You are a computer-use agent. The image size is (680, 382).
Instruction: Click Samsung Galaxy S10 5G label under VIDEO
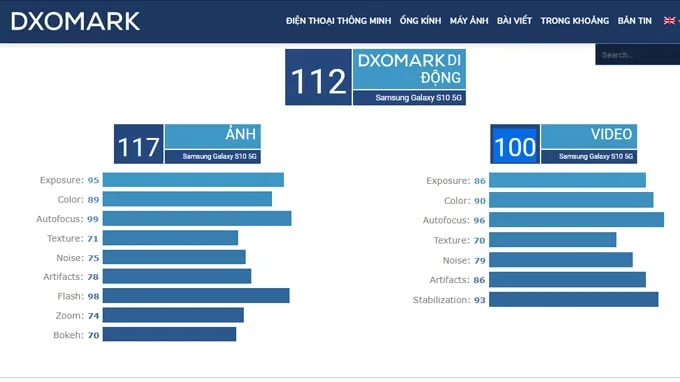coord(589,157)
